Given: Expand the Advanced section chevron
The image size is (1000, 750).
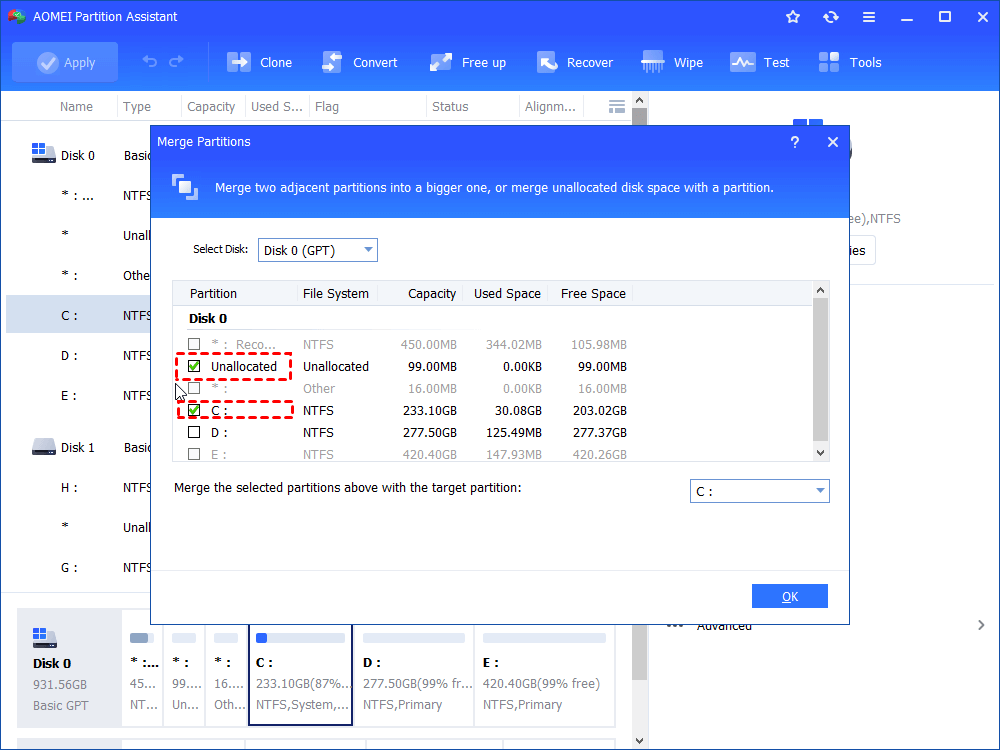Looking at the screenshot, I should (x=981, y=625).
